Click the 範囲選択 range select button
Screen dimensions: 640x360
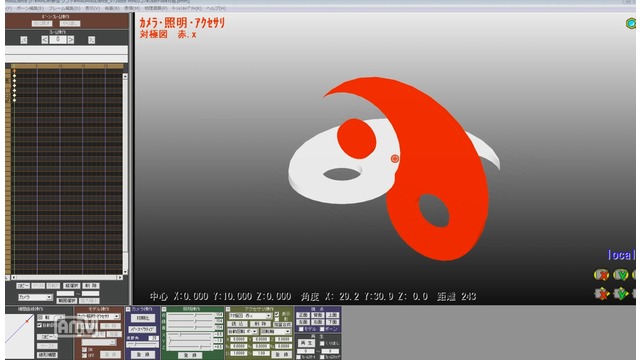(67, 301)
